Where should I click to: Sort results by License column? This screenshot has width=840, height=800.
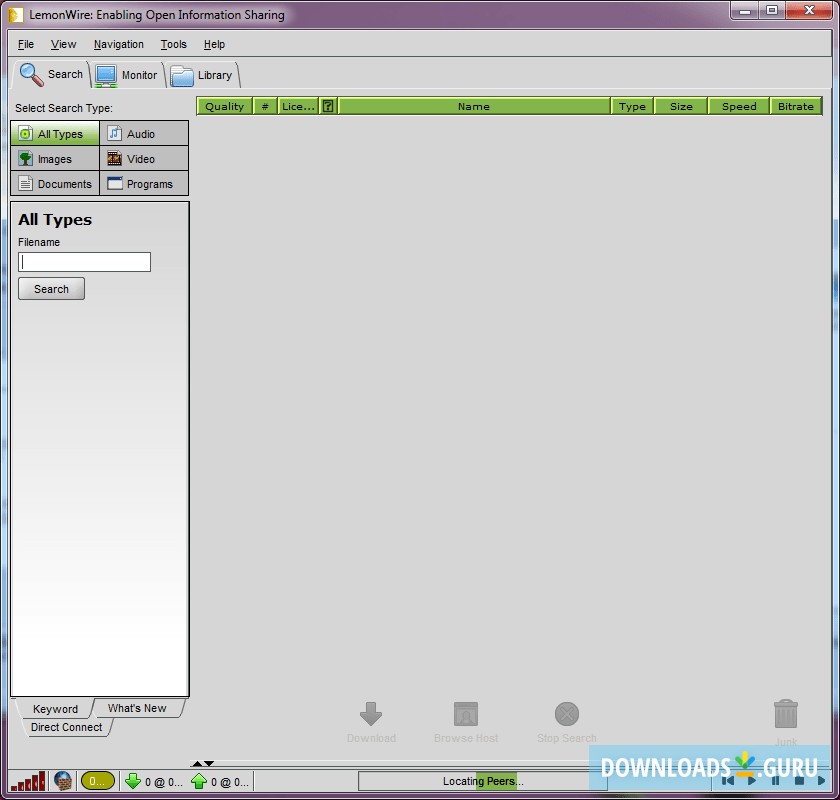(298, 106)
